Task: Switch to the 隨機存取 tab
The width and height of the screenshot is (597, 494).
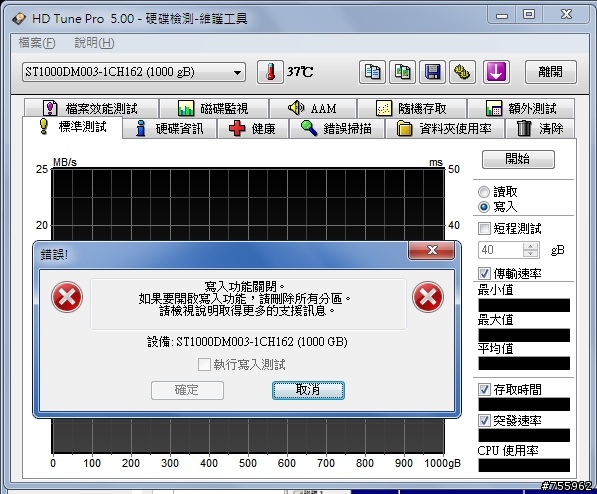Action: coord(412,109)
